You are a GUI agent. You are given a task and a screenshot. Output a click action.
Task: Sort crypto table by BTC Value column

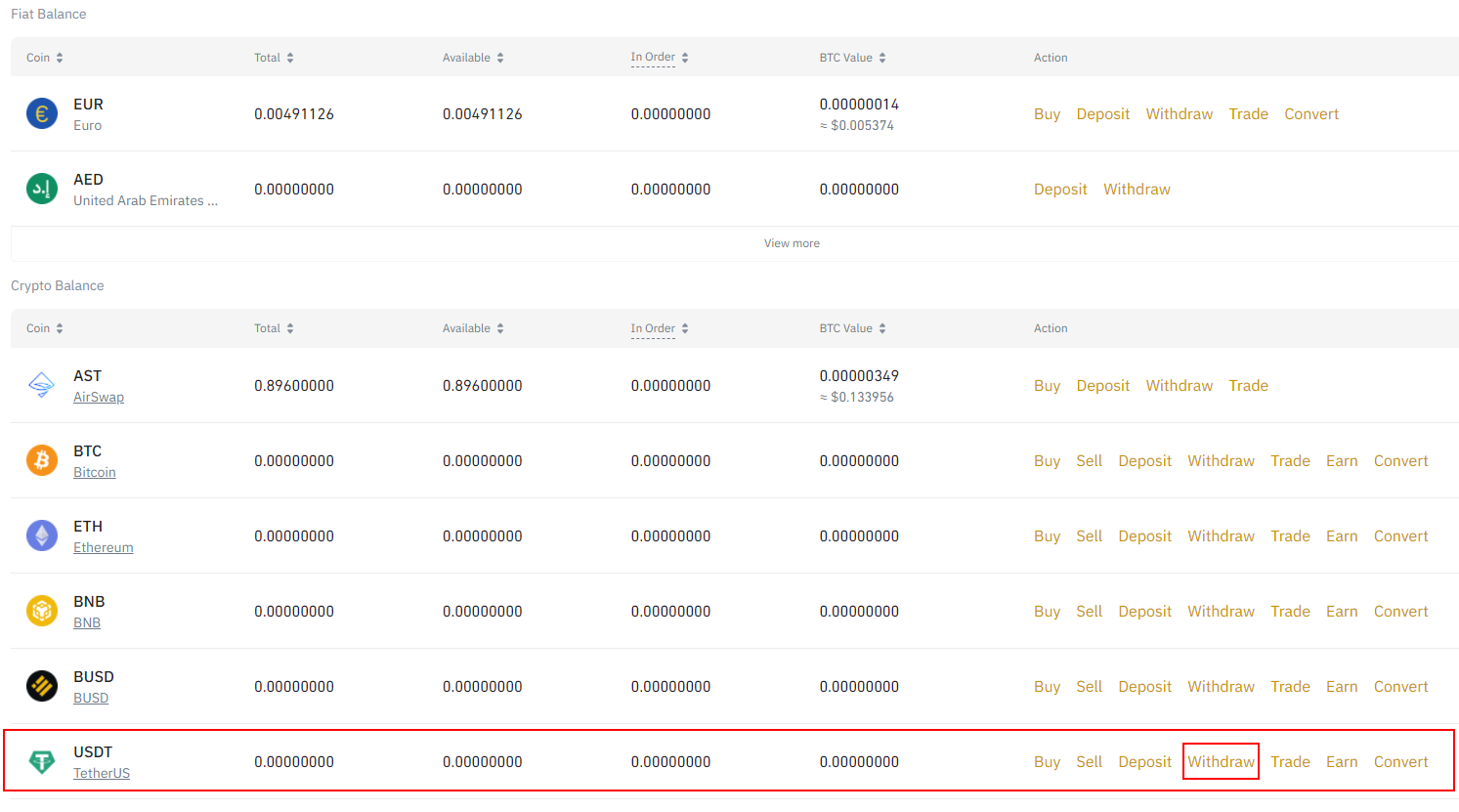tap(852, 328)
